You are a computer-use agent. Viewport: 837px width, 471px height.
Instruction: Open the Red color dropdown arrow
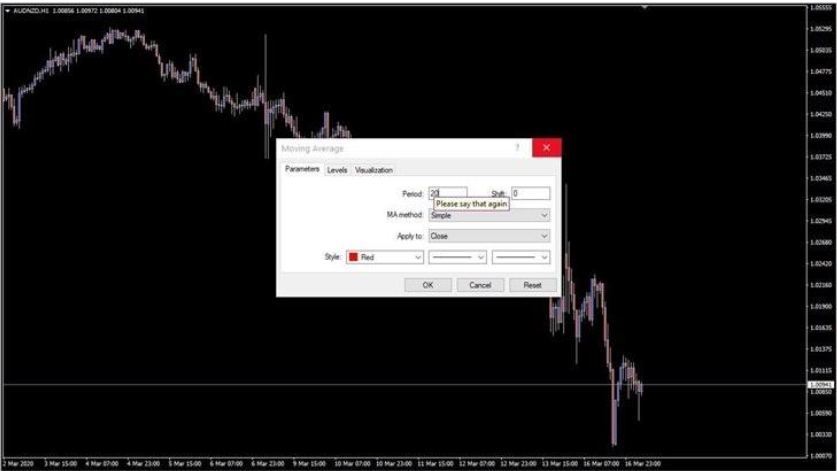pos(416,257)
